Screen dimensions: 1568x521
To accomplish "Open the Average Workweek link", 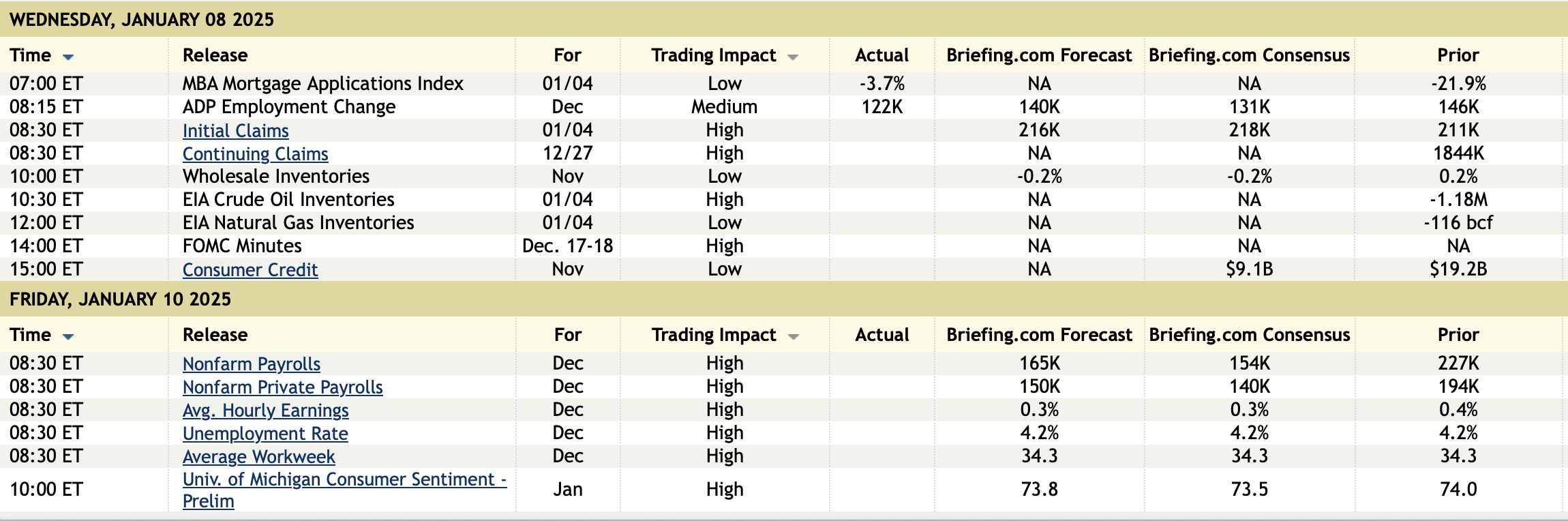I will click(258, 456).
